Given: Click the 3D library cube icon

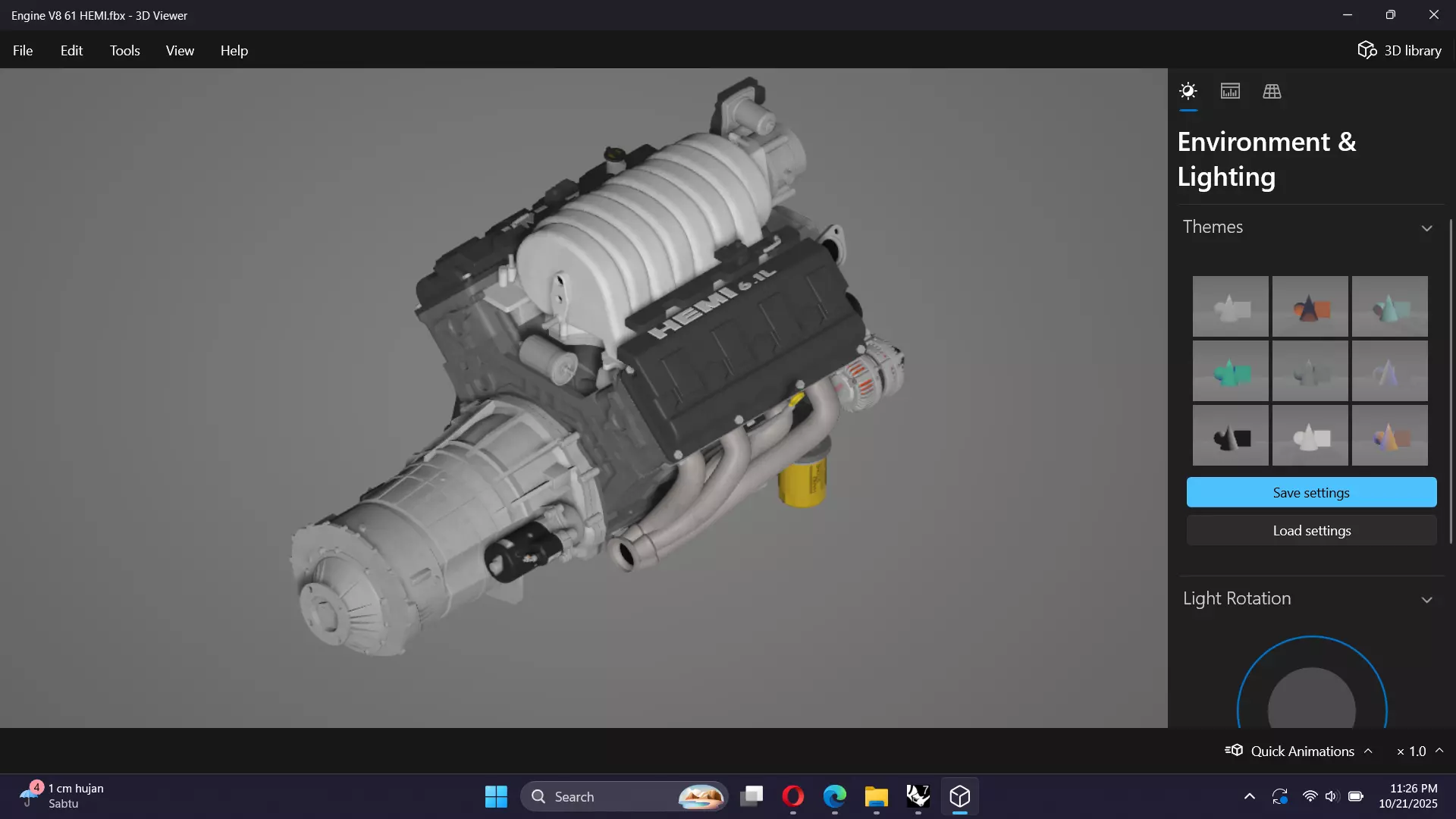Looking at the screenshot, I should tap(1367, 50).
